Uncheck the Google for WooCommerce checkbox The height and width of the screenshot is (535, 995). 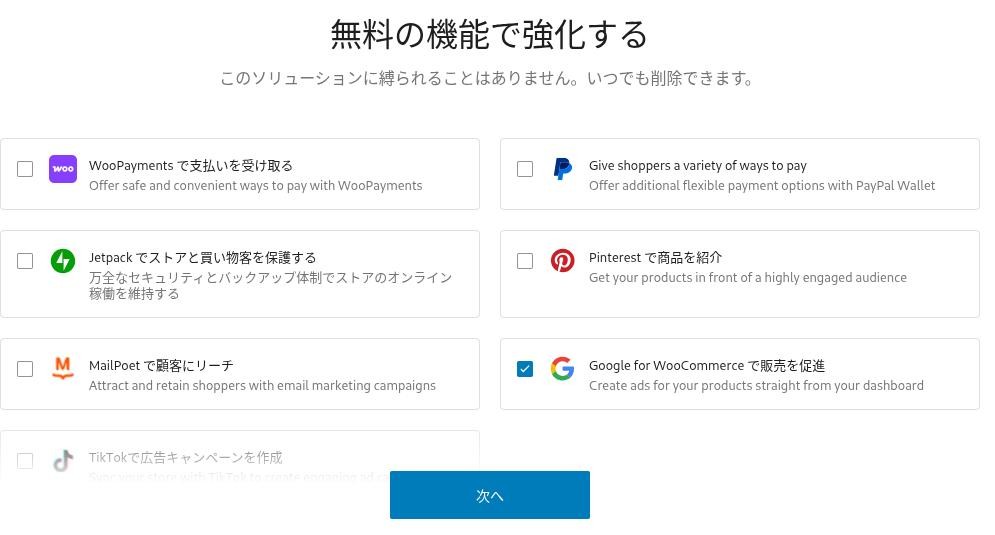pyautogui.click(x=525, y=369)
